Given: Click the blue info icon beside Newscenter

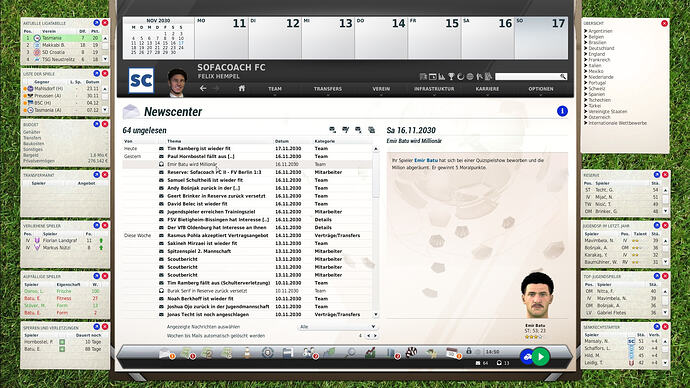Looking at the screenshot, I should (x=562, y=111).
